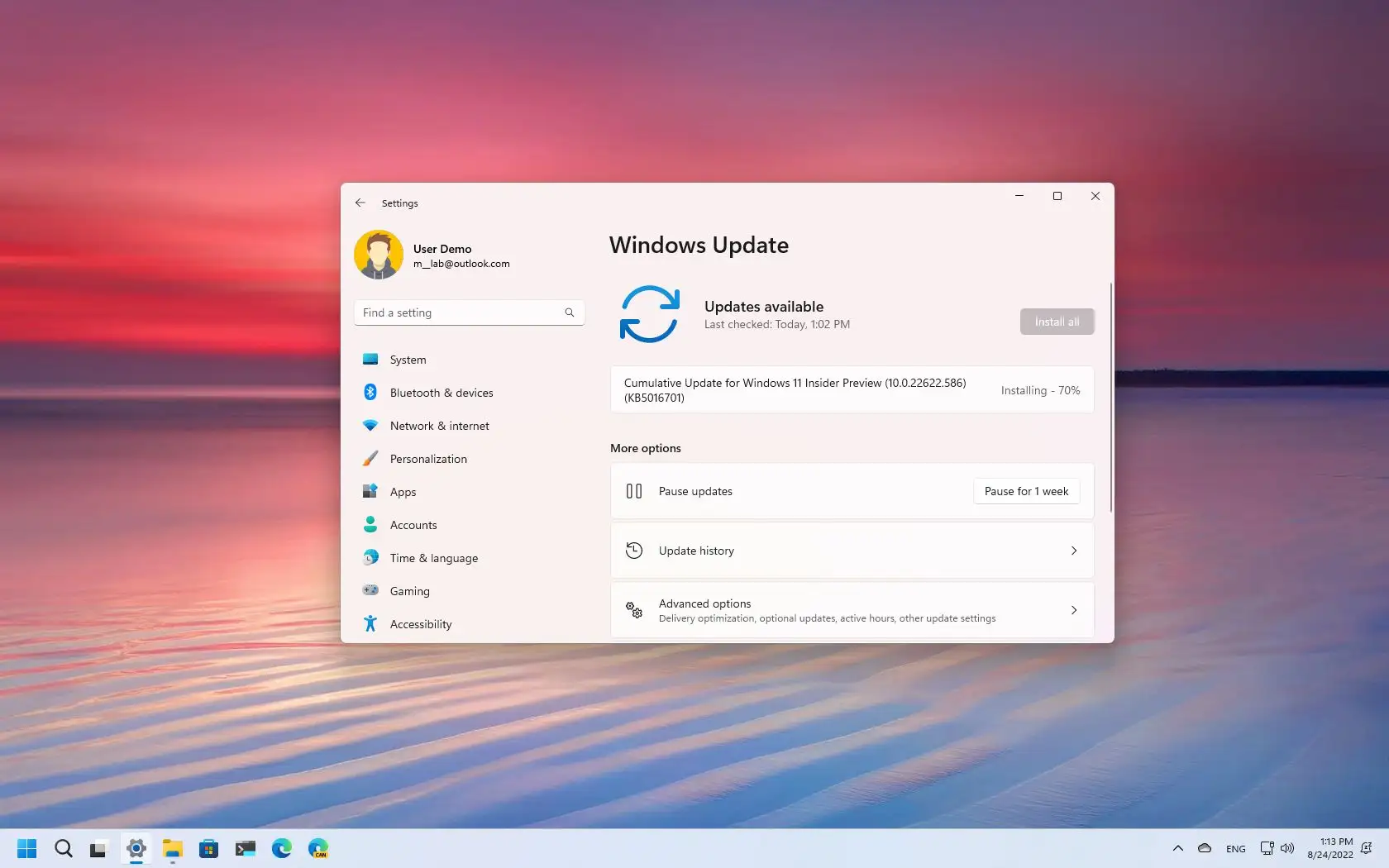This screenshot has width=1389, height=868.
Task: Click the Pause updates icon
Action: point(634,491)
